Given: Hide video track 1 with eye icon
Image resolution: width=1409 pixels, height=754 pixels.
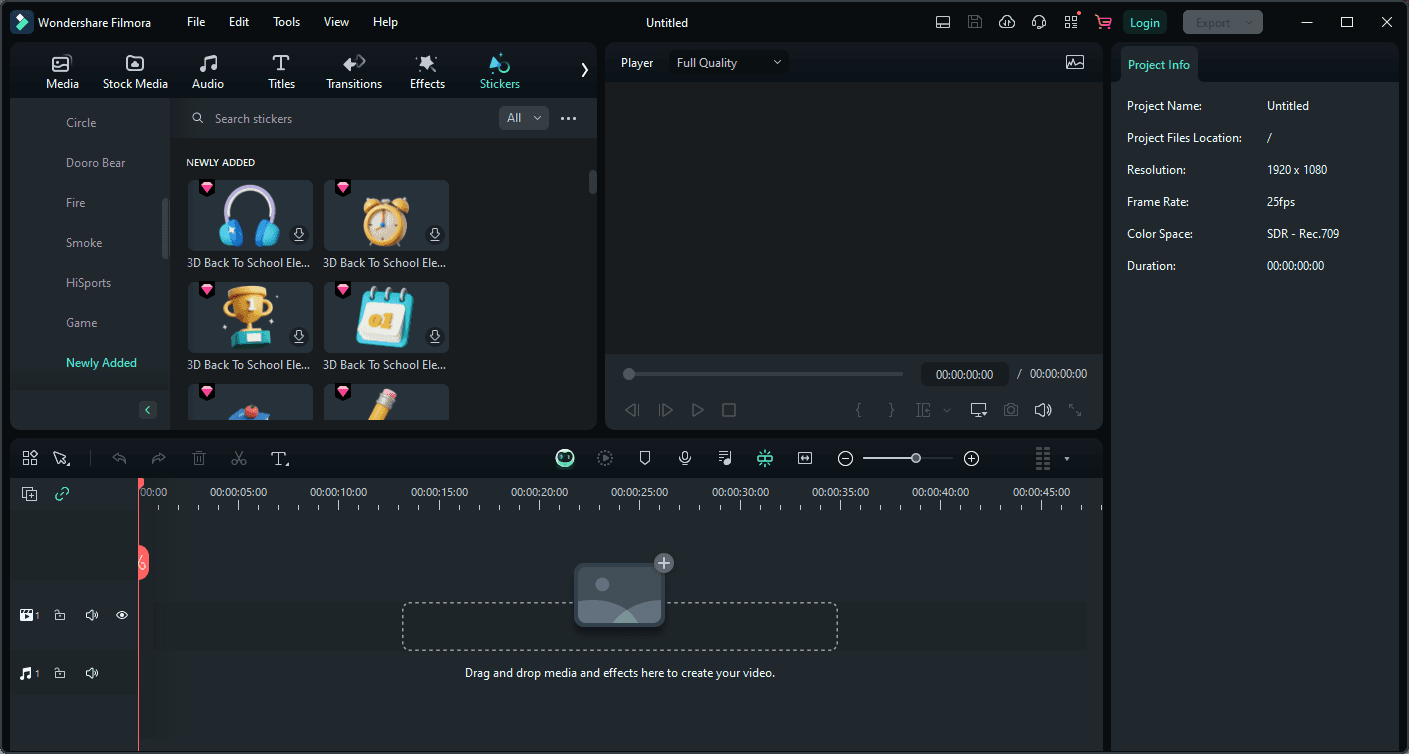Looking at the screenshot, I should tap(122, 615).
